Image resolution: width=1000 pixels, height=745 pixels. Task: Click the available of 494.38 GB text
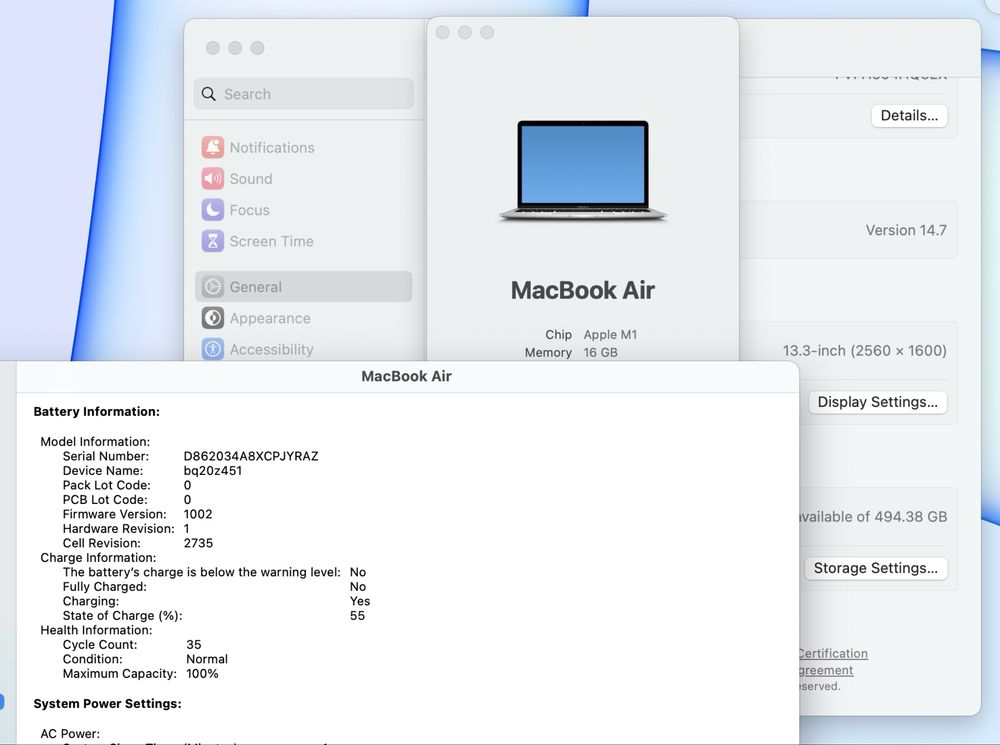873,517
